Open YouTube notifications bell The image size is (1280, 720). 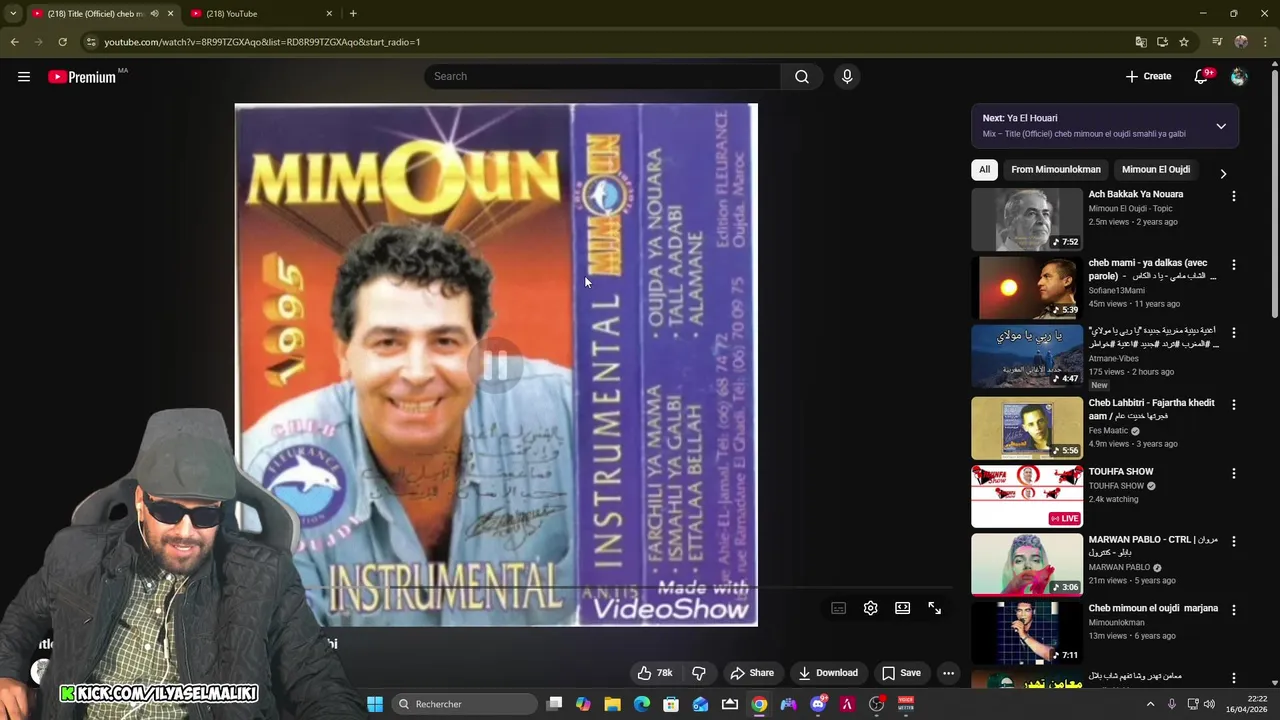pos(1201,76)
